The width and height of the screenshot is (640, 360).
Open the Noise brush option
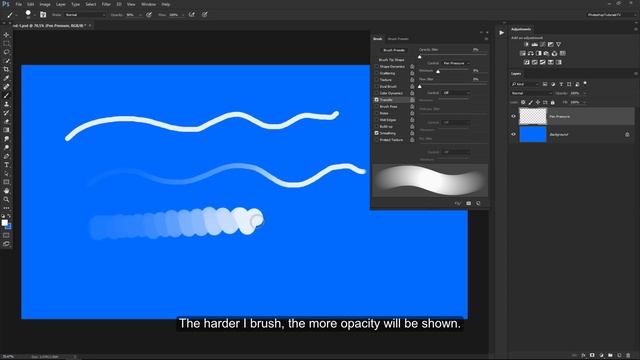click(384, 113)
